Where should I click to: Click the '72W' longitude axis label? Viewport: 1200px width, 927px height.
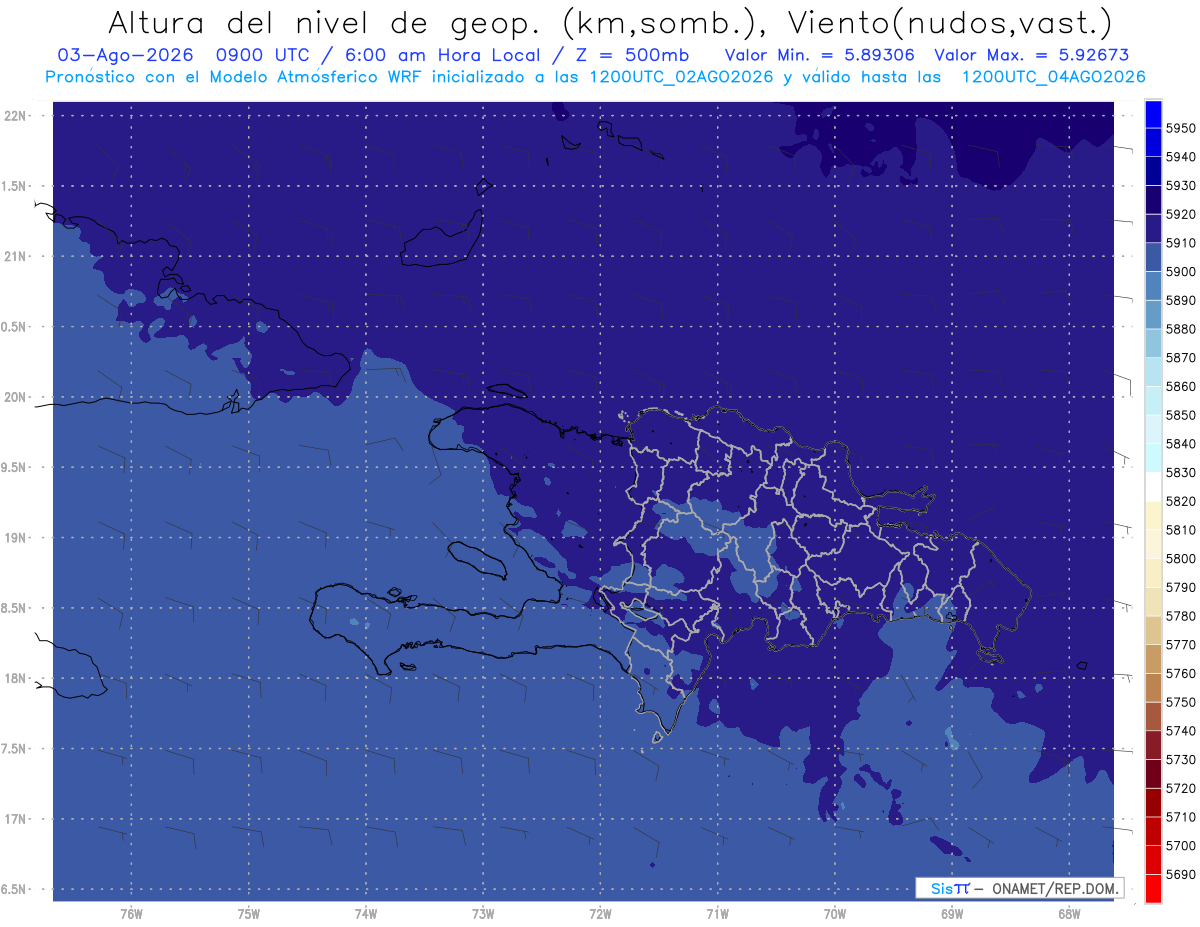click(x=600, y=913)
